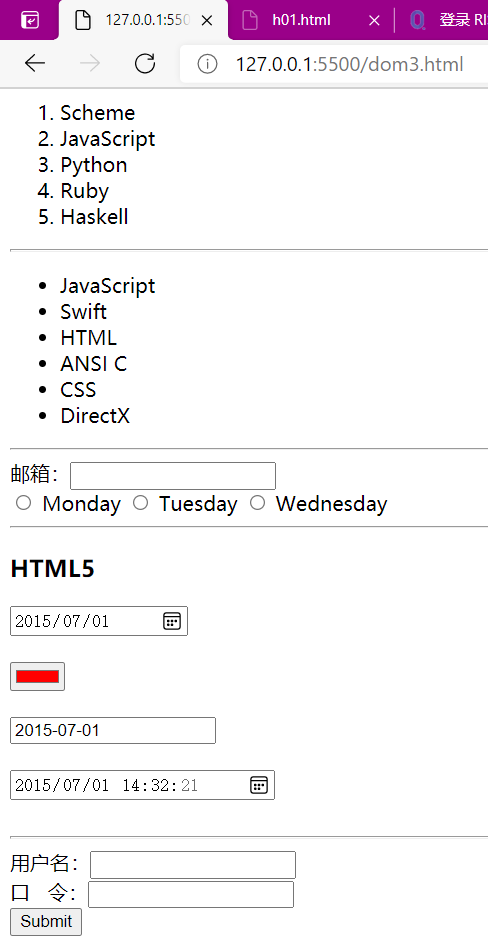Select the Tuesday radio button
488x948 pixels.
pos(140,503)
